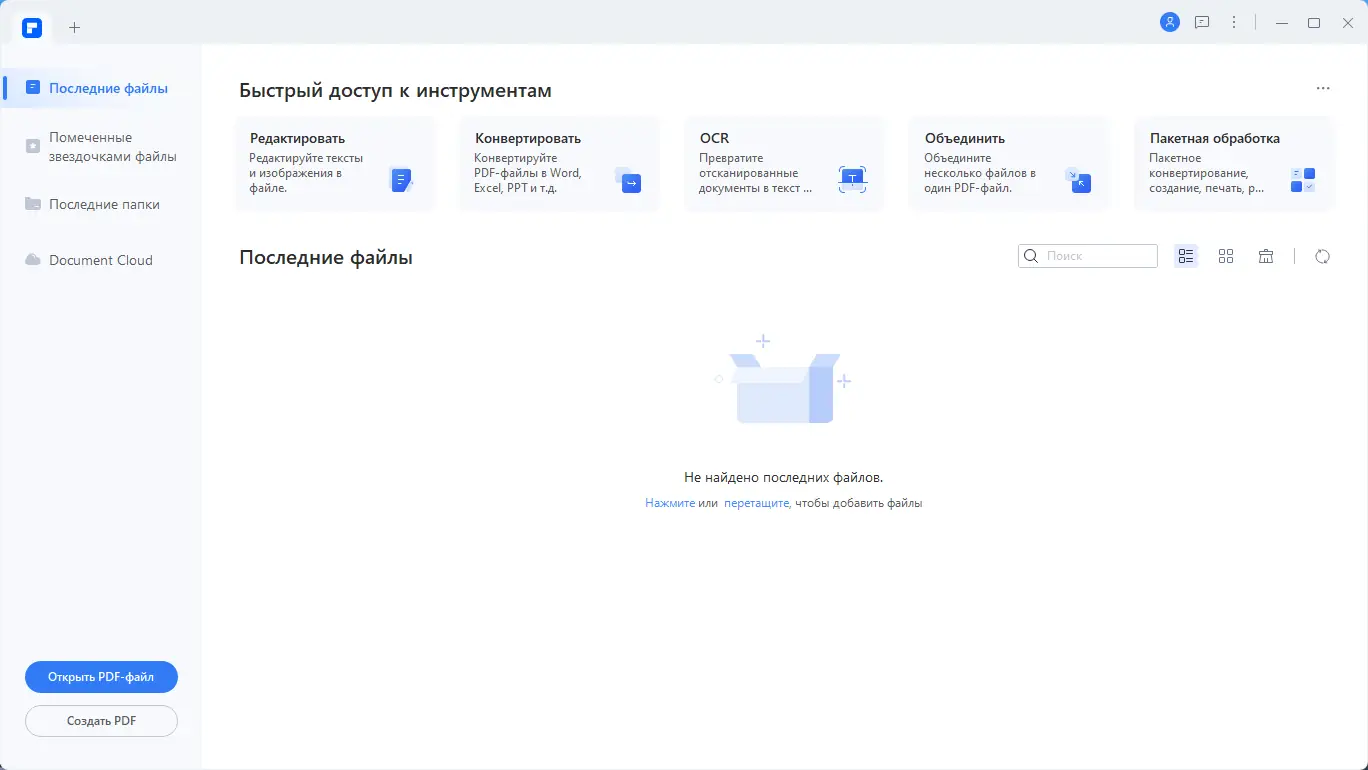
Task: Open the Редактировать tool card
Action: click(x=335, y=164)
